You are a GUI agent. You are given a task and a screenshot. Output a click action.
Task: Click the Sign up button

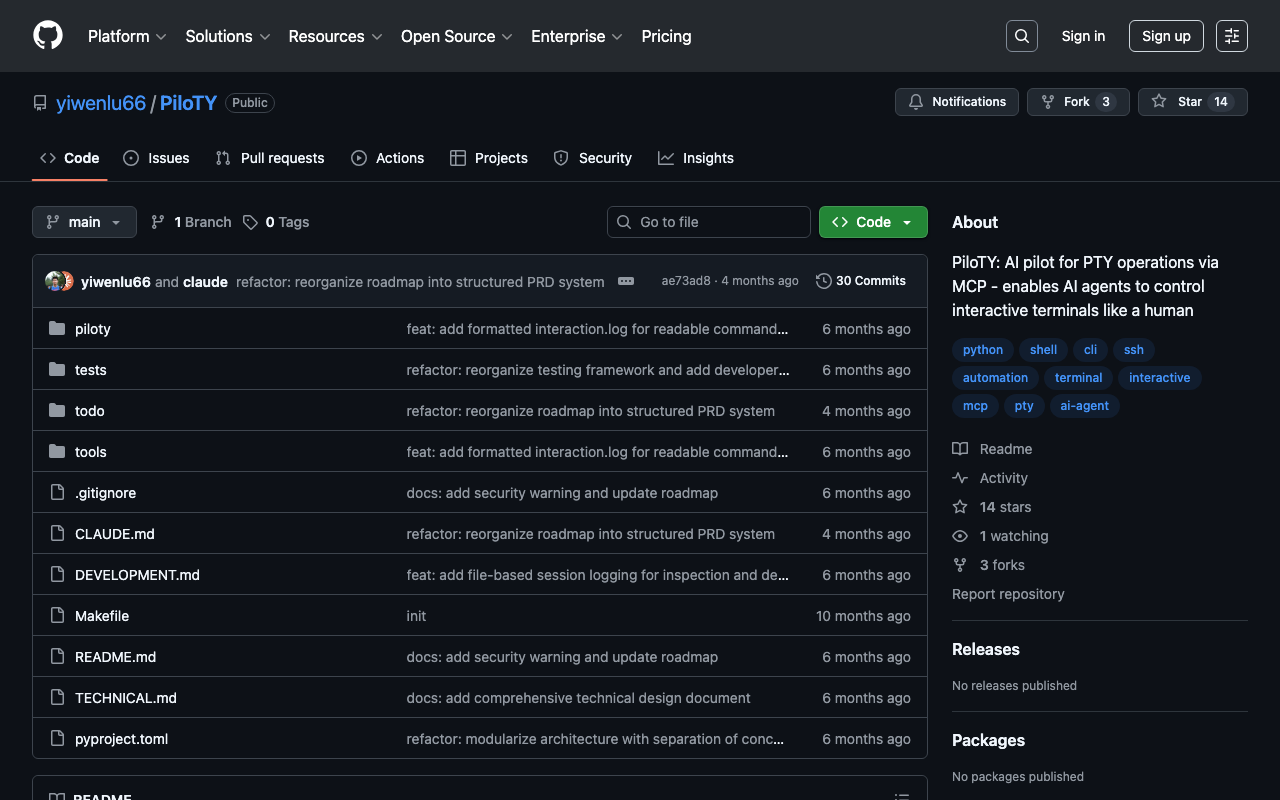(1166, 36)
